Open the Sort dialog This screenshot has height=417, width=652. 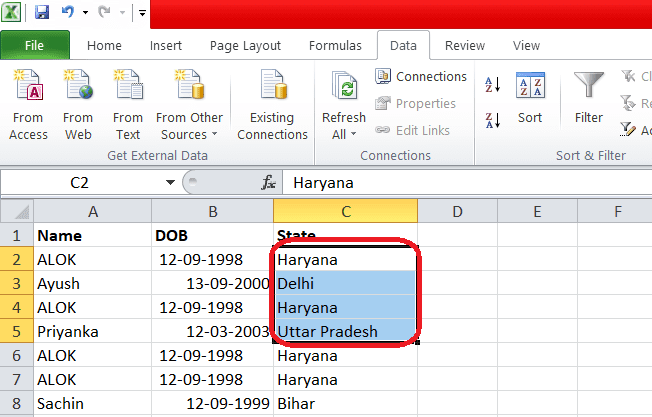(x=530, y=98)
